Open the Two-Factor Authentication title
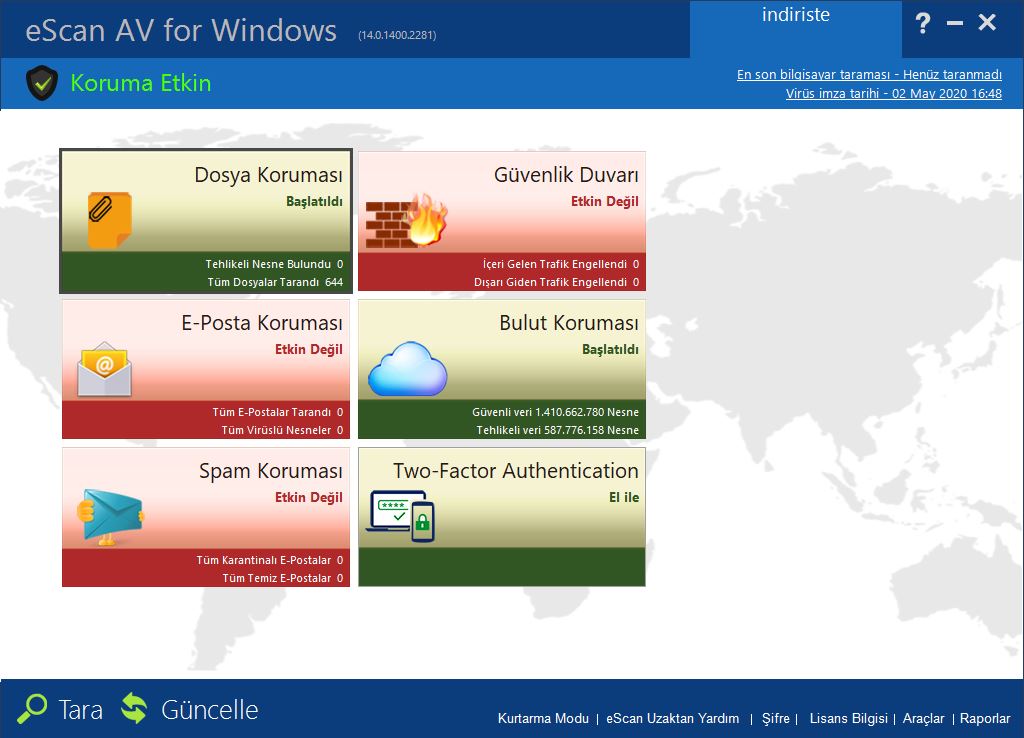Screen dimensions: 1024x738 pyautogui.click(x=516, y=471)
